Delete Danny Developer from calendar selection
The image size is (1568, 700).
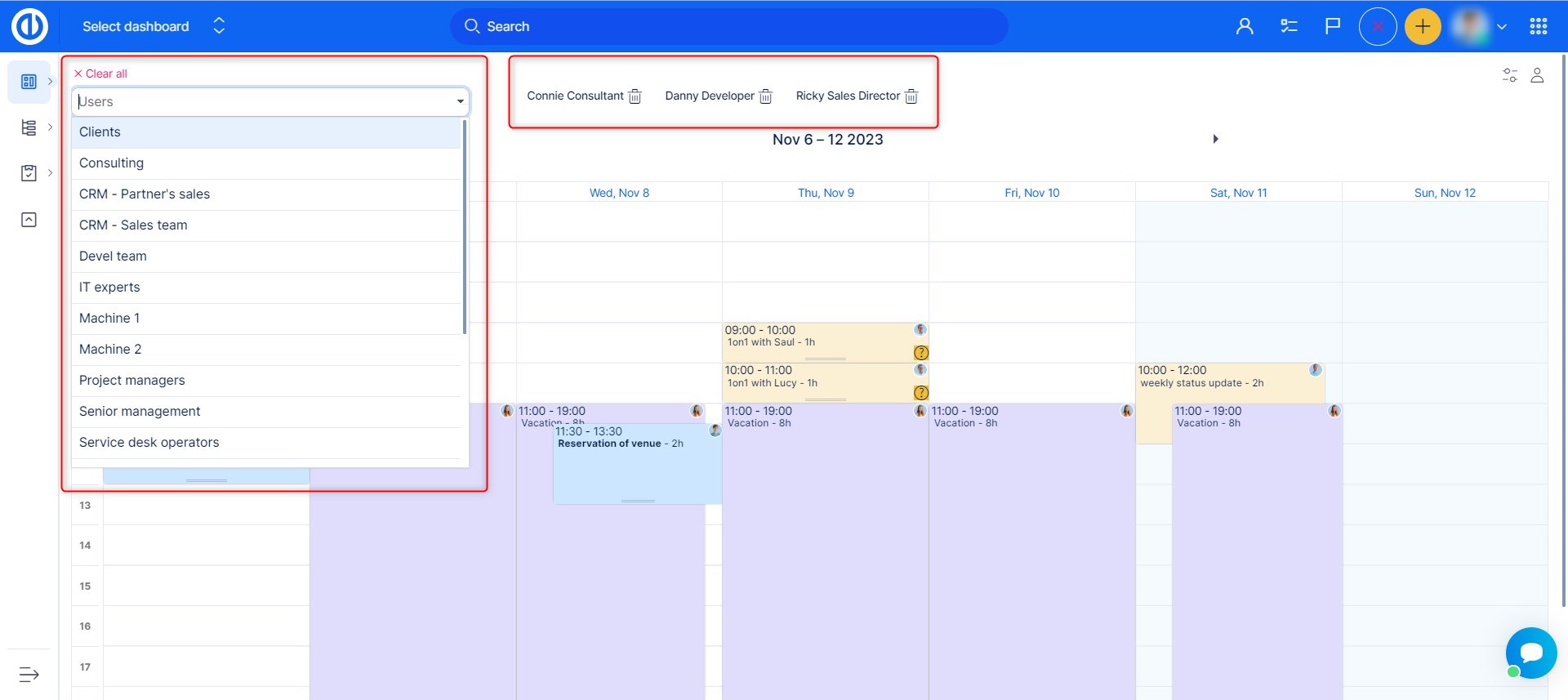[x=765, y=96]
